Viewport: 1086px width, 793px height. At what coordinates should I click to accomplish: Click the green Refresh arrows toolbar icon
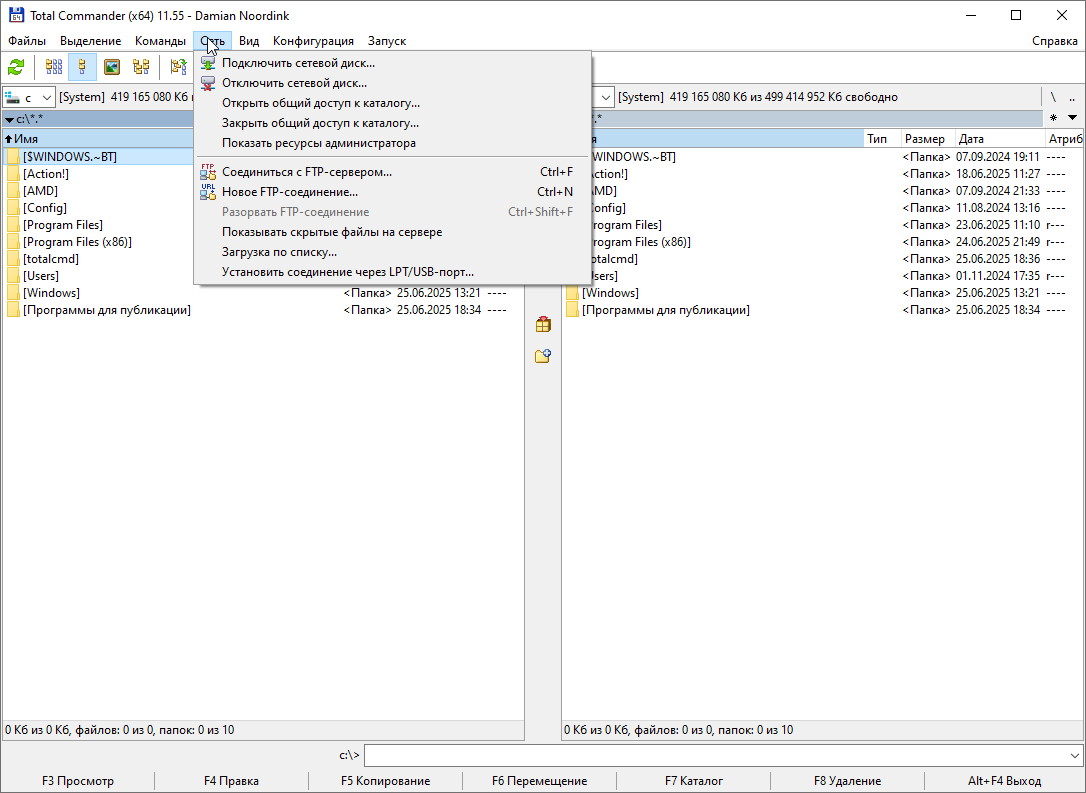click(x=16, y=67)
